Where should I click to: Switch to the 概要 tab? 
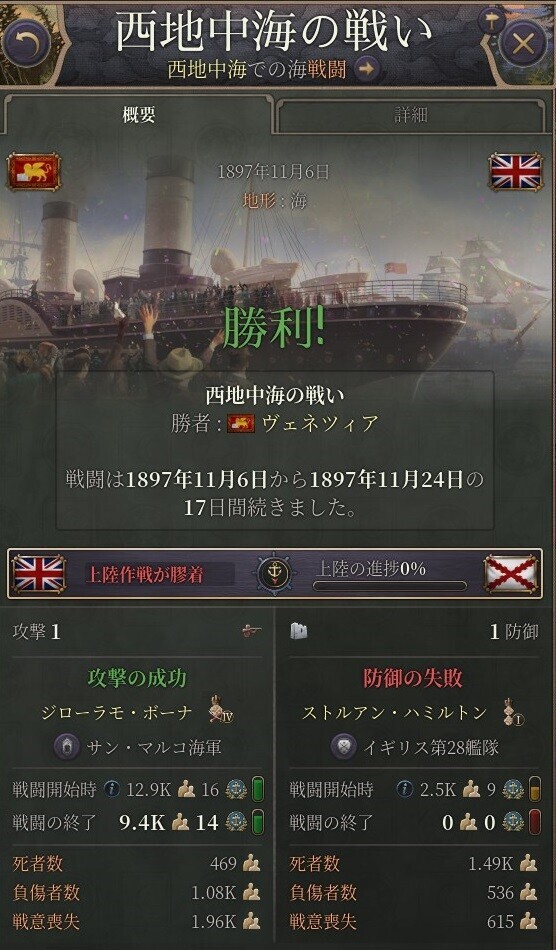coord(139,115)
